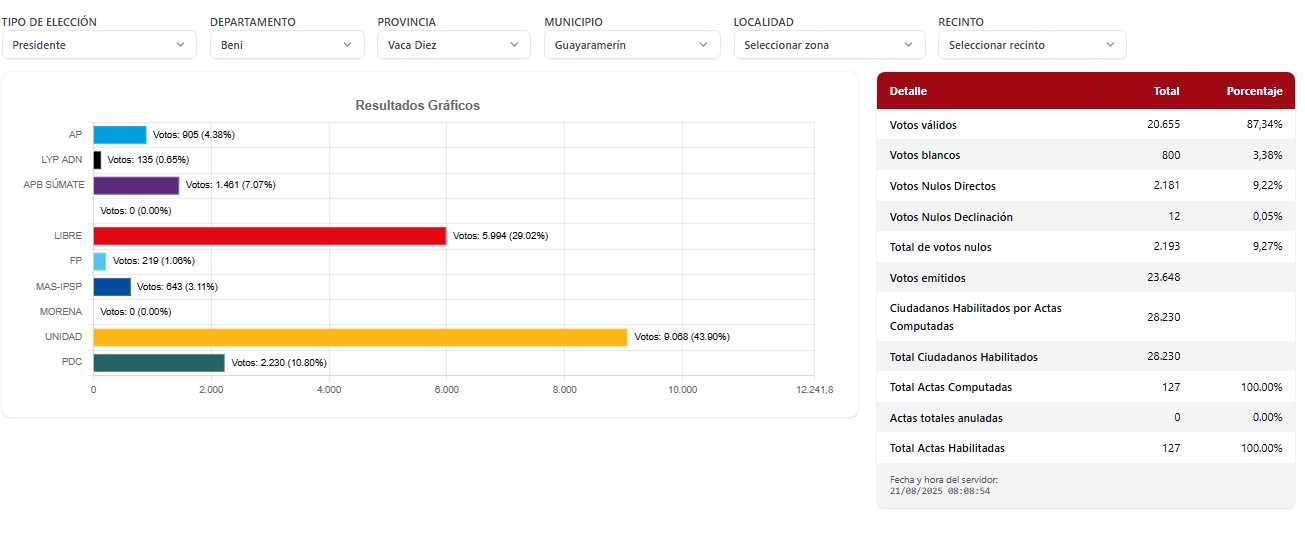Expand the Departamento dropdown showing Beni
This screenshot has height=552, width=1305.
coord(286,45)
